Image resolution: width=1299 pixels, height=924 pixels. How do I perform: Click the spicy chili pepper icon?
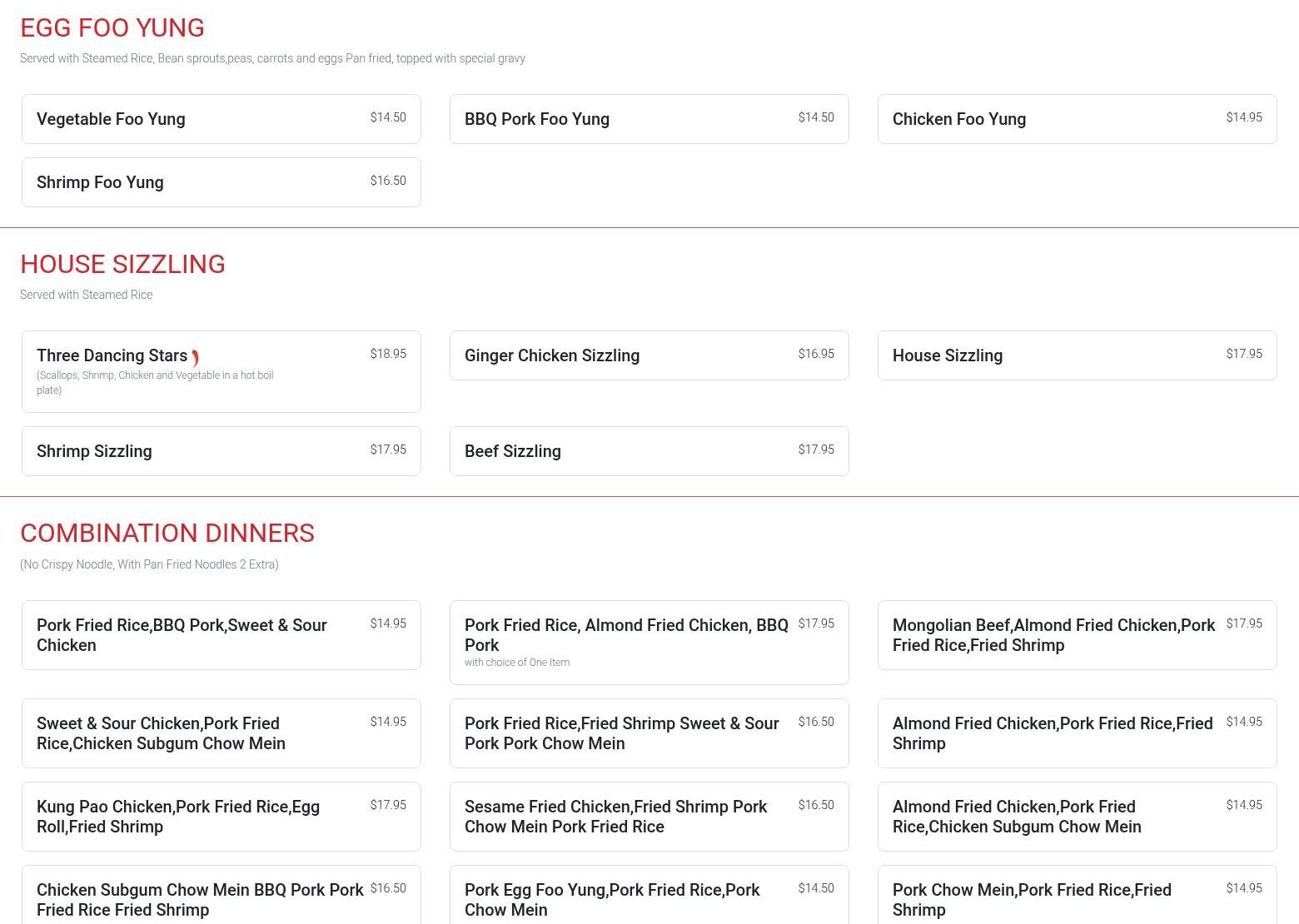pyautogui.click(x=195, y=358)
